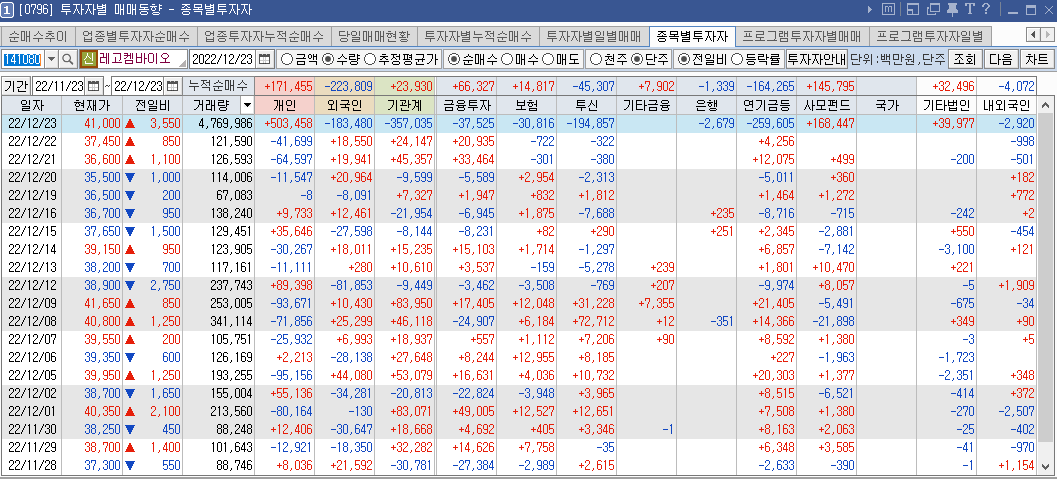Open the 거래량 column dropdown arrow
The height and width of the screenshot is (479, 1057).
coord(247,104)
